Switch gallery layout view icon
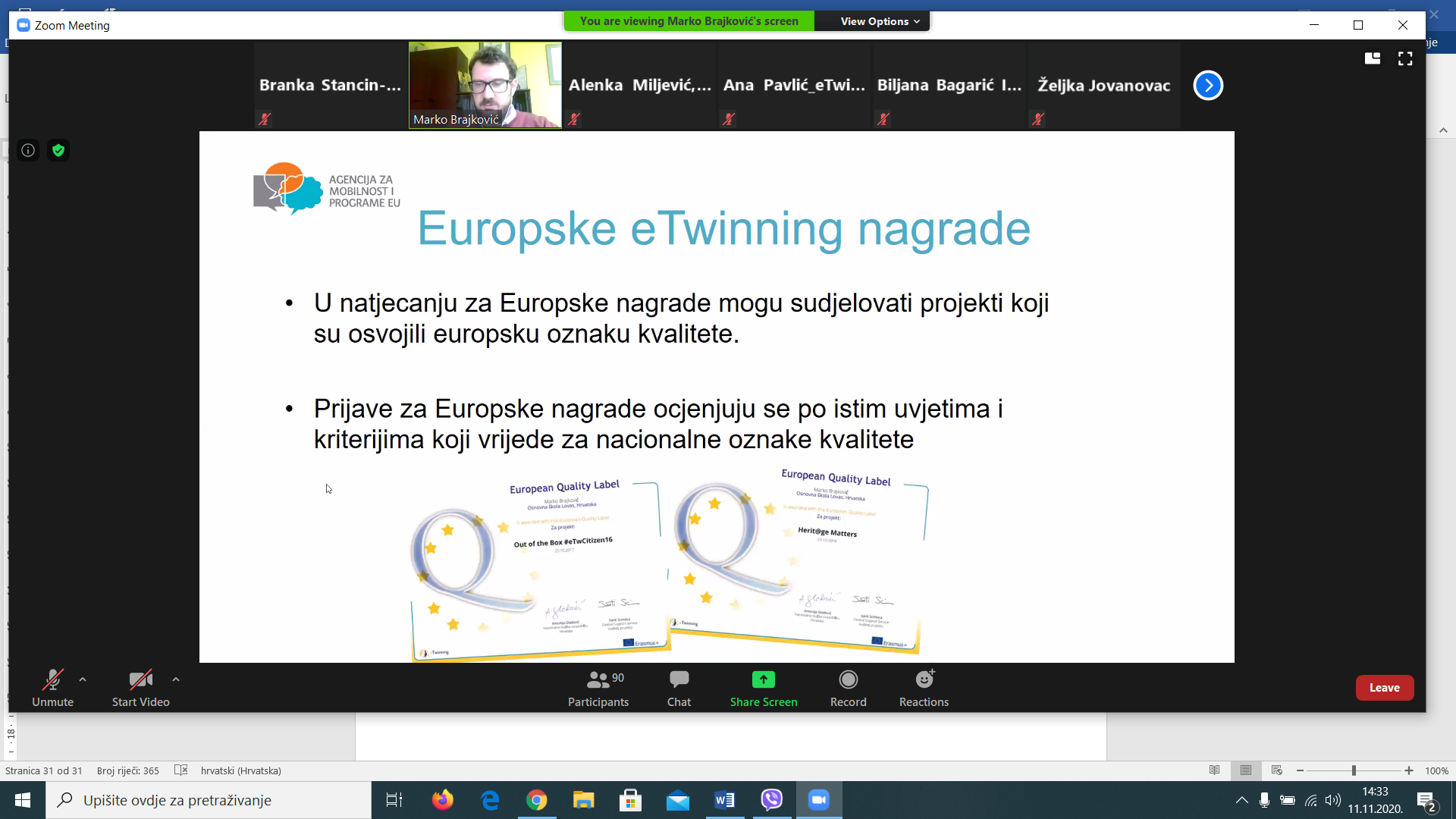This screenshot has height=819, width=1456. [x=1373, y=58]
